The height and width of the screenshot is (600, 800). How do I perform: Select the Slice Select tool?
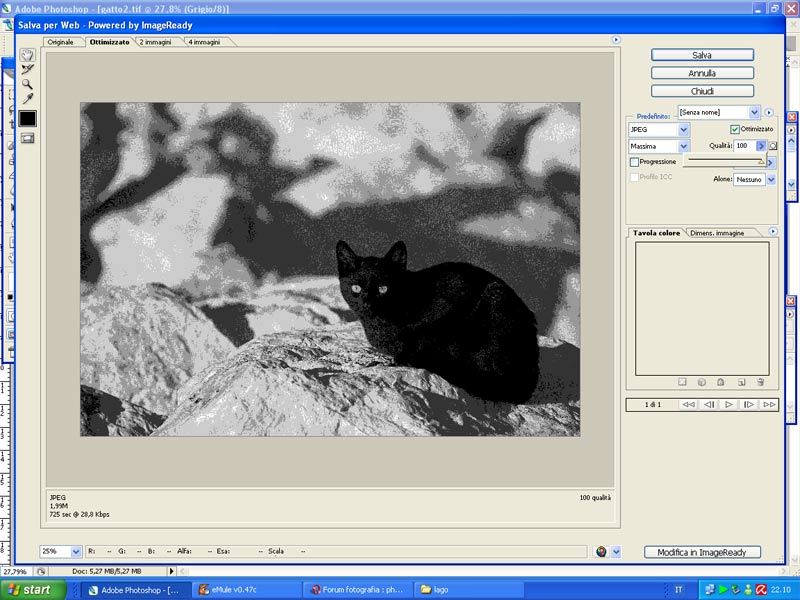click(27, 69)
